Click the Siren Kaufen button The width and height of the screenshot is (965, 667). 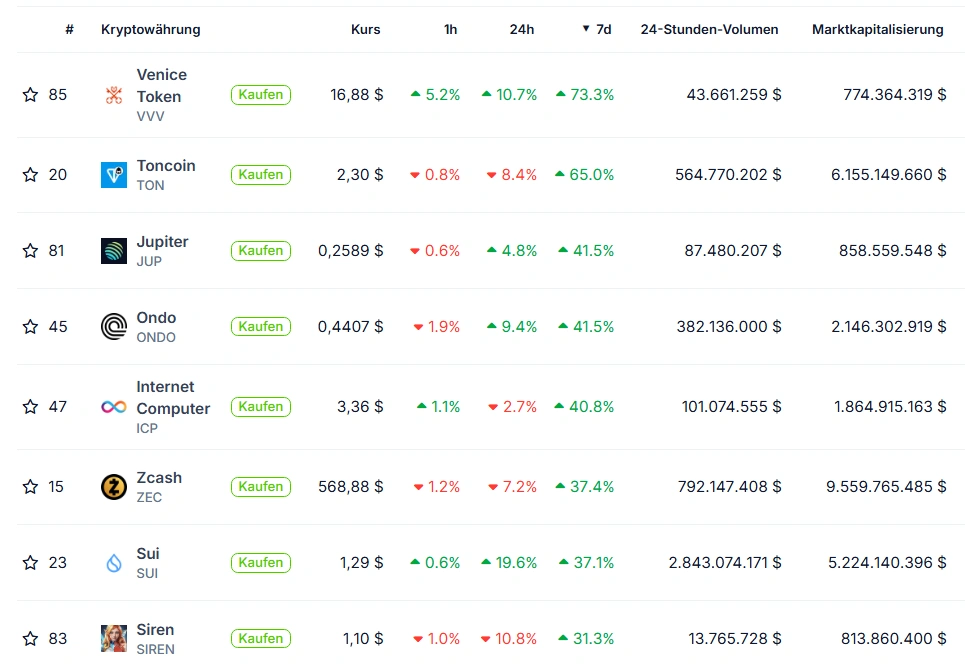(261, 639)
